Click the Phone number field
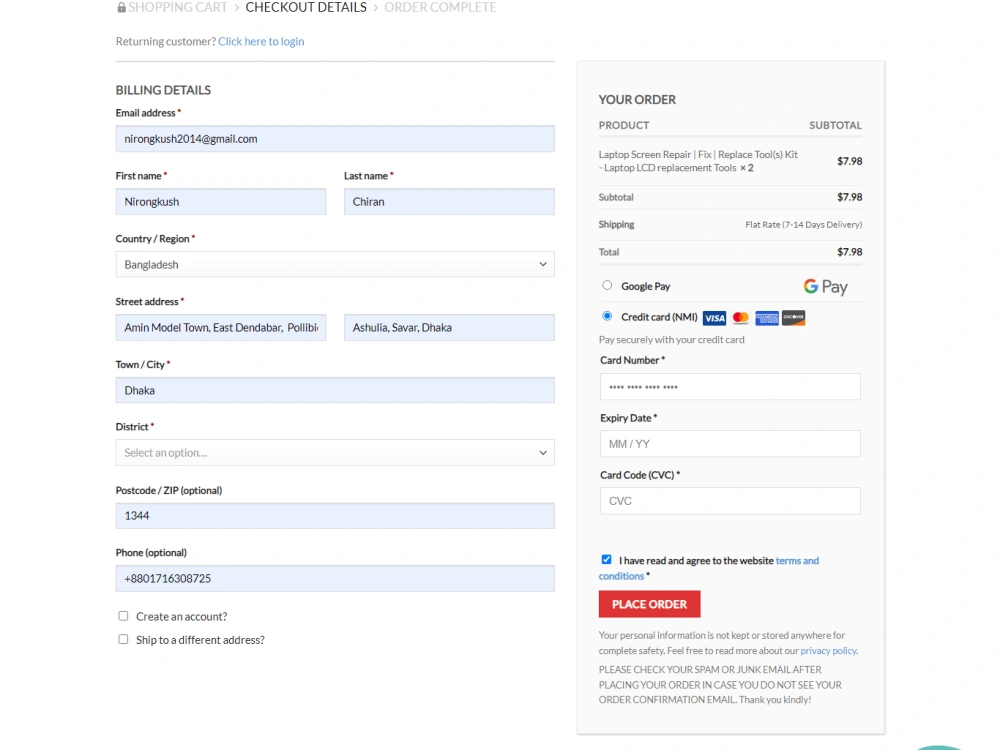This screenshot has height=750, width=1000. click(335, 578)
